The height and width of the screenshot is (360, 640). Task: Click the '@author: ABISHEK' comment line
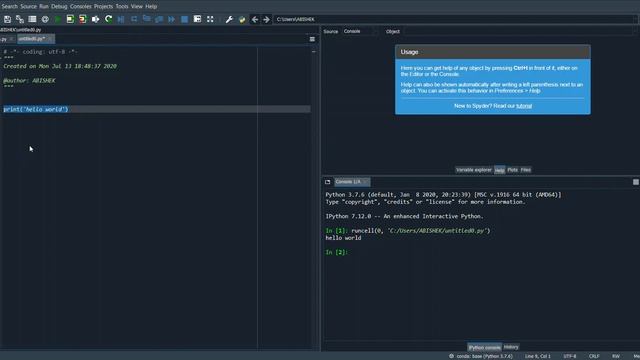(29, 81)
